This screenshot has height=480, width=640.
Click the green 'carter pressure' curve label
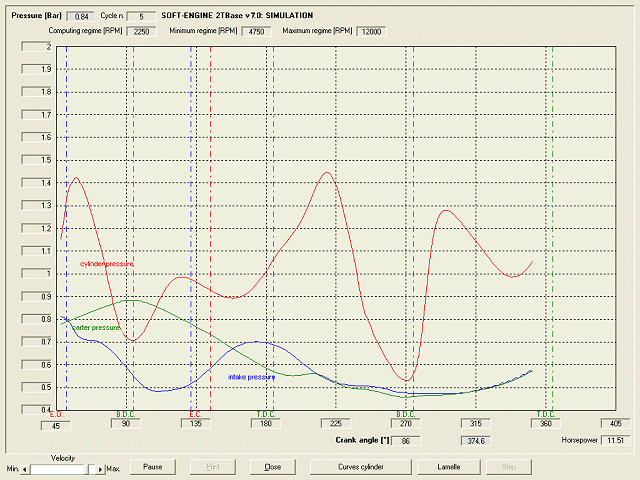pos(96,328)
